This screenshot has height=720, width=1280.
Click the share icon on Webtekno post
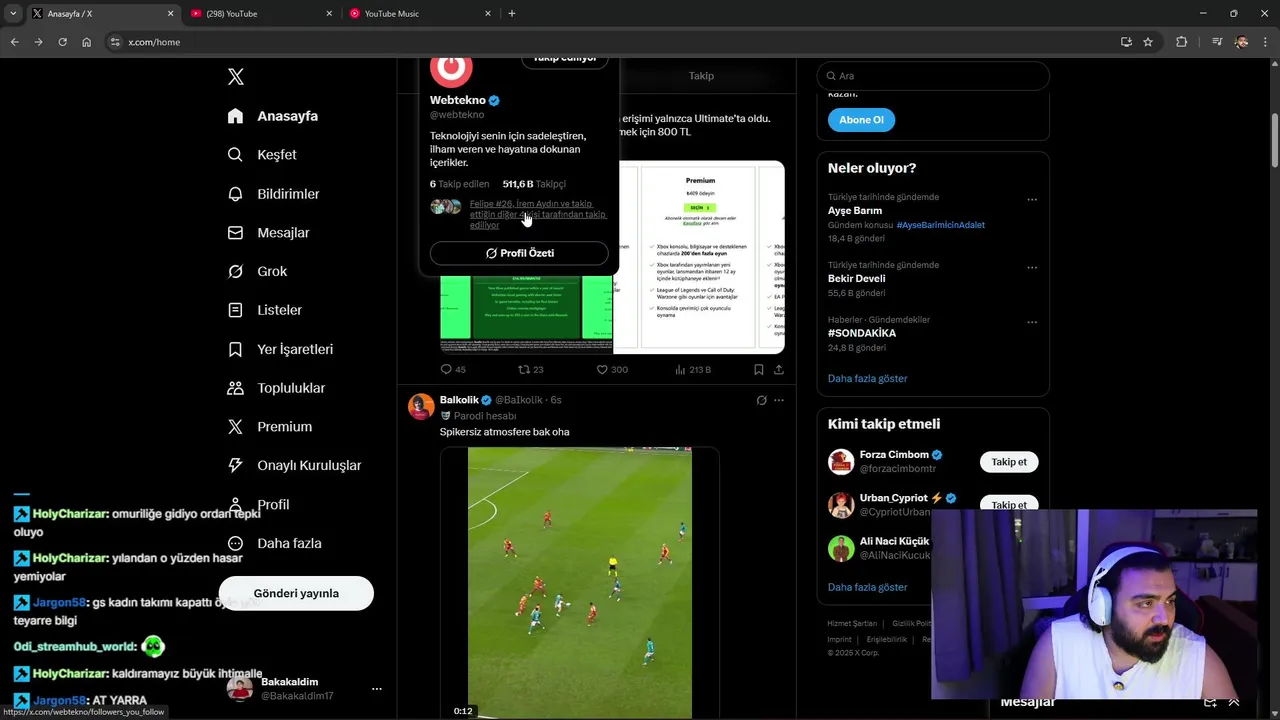pyautogui.click(x=779, y=369)
